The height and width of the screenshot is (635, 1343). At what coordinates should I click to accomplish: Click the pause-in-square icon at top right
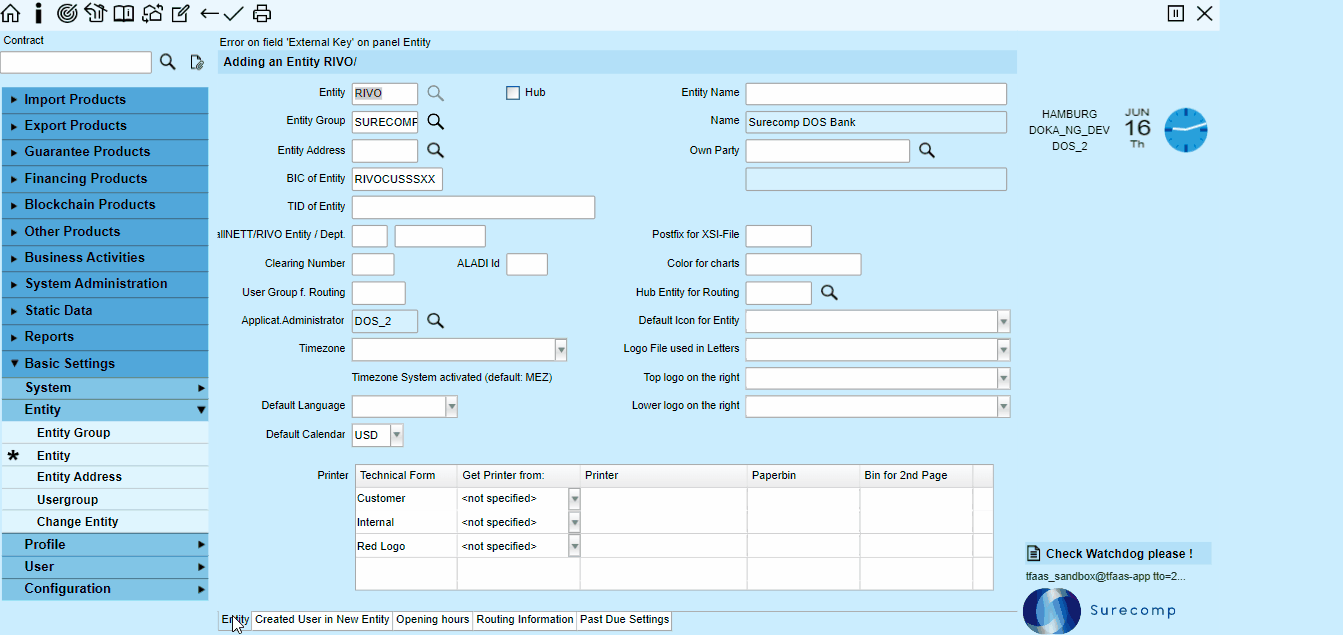1176,13
